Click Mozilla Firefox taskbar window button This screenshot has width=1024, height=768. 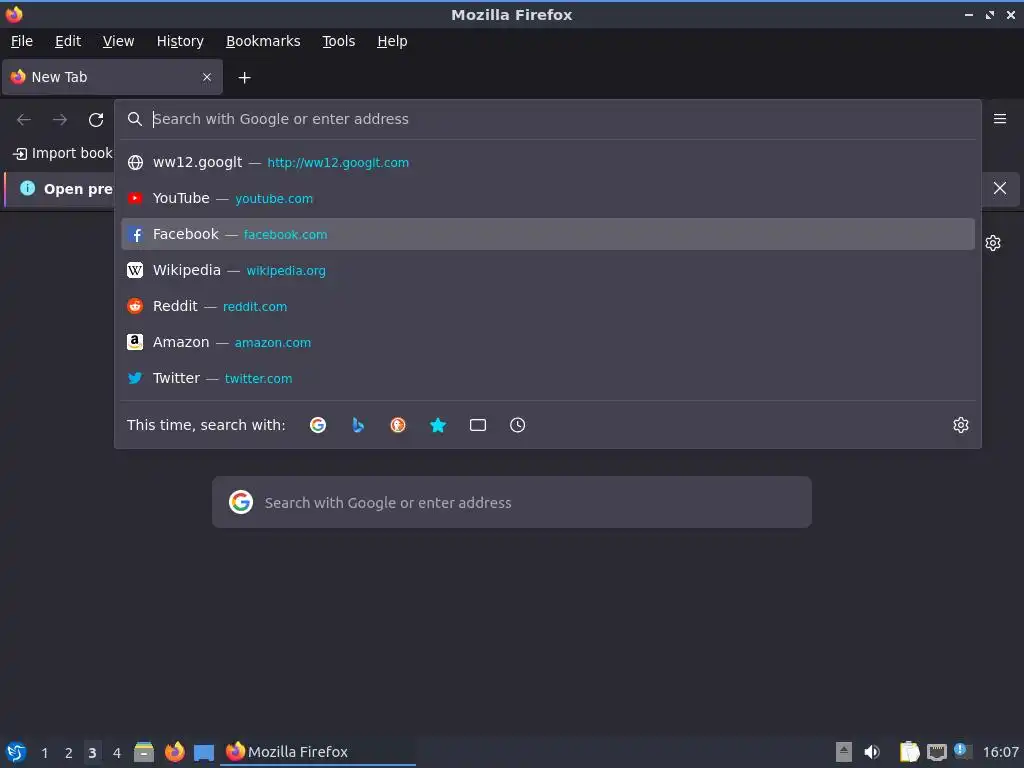[x=319, y=752]
